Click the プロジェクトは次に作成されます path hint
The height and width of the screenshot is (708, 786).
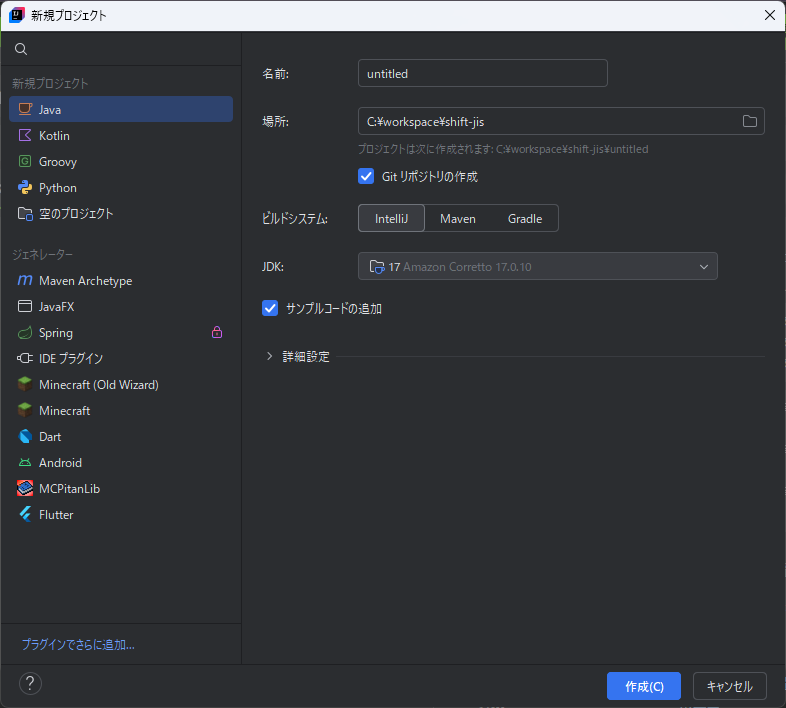click(x=503, y=149)
